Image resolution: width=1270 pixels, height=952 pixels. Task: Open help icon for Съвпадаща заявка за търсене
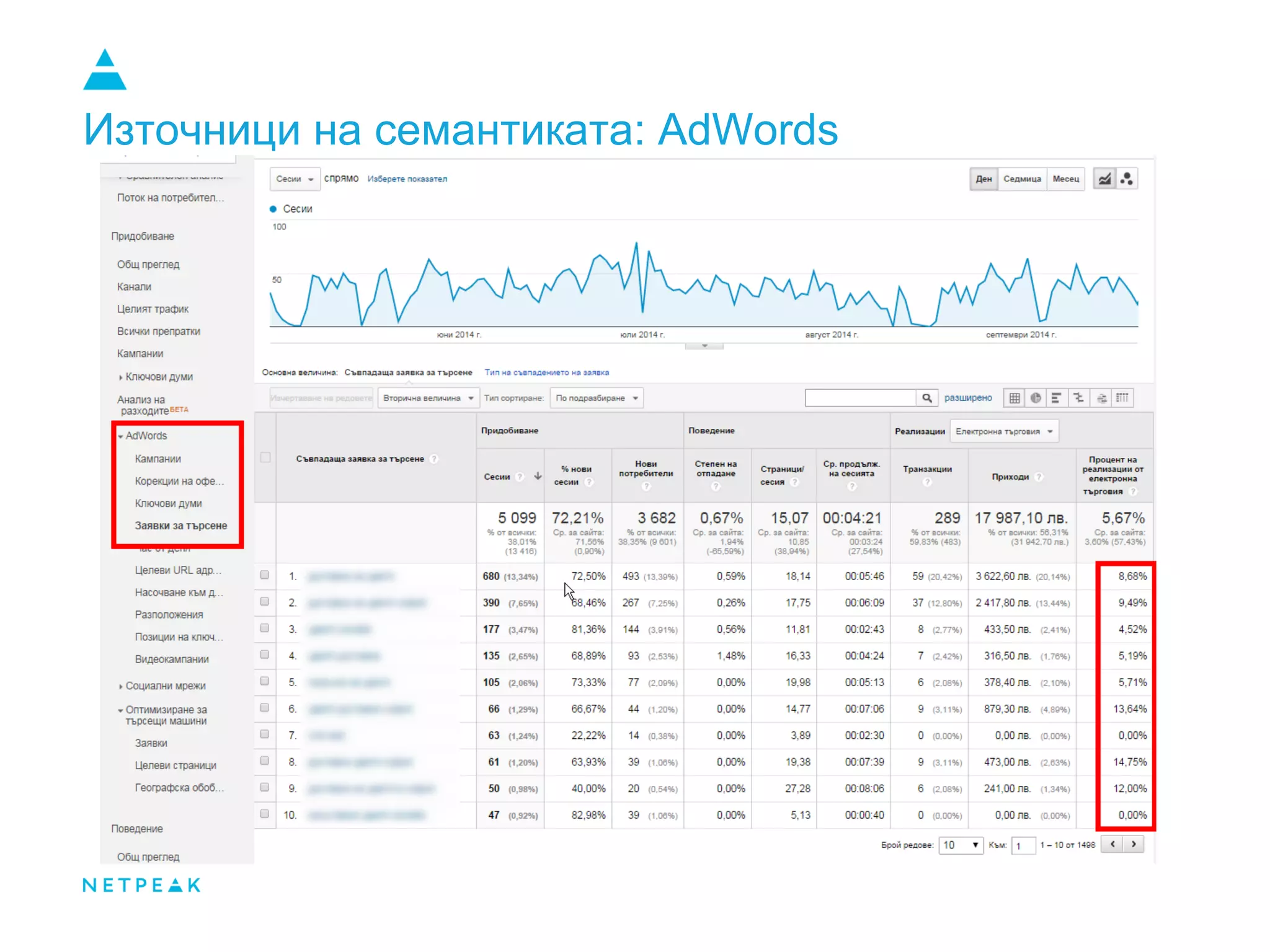434,459
